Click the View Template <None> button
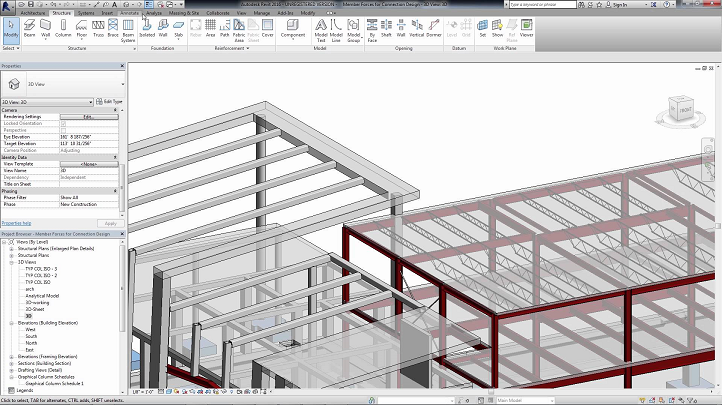Image resolution: width=722 pixels, height=405 pixels. [89, 164]
